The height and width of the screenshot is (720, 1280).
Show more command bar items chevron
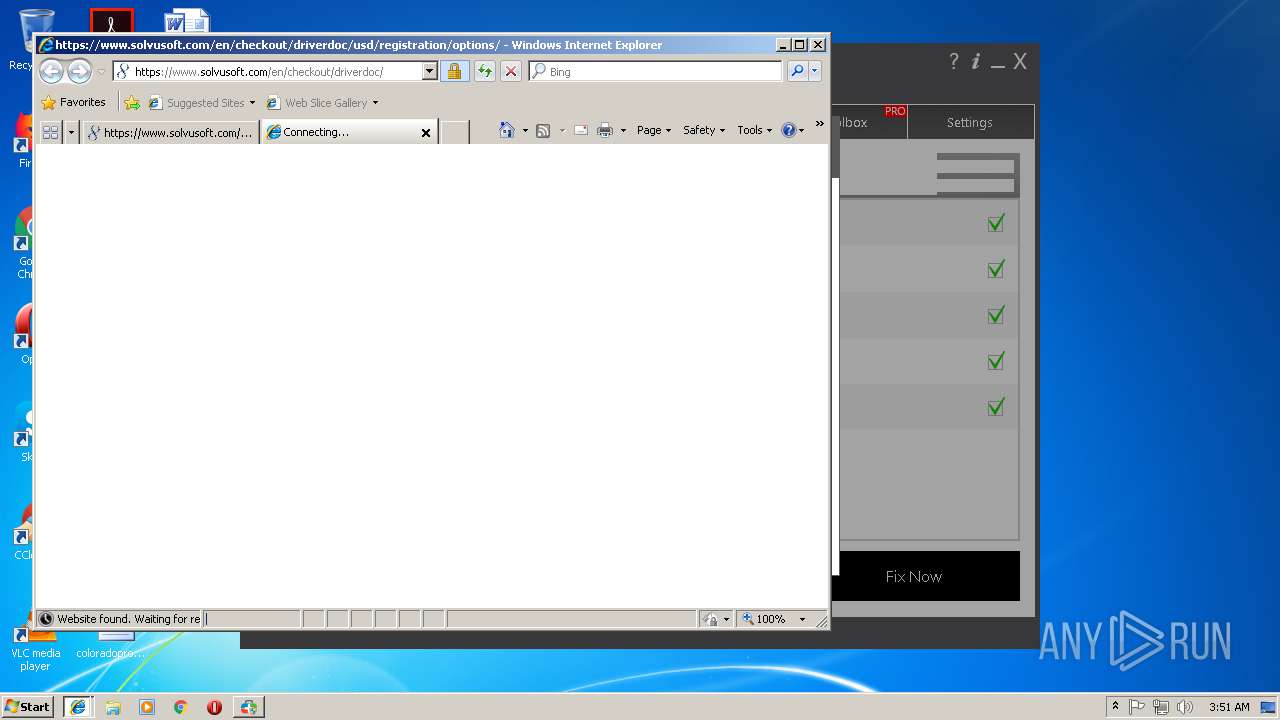(820, 125)
